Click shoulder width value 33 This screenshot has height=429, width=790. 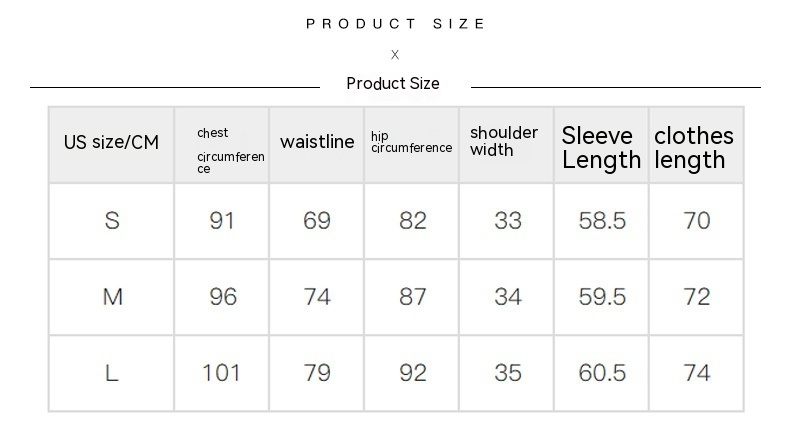(507, 221)
